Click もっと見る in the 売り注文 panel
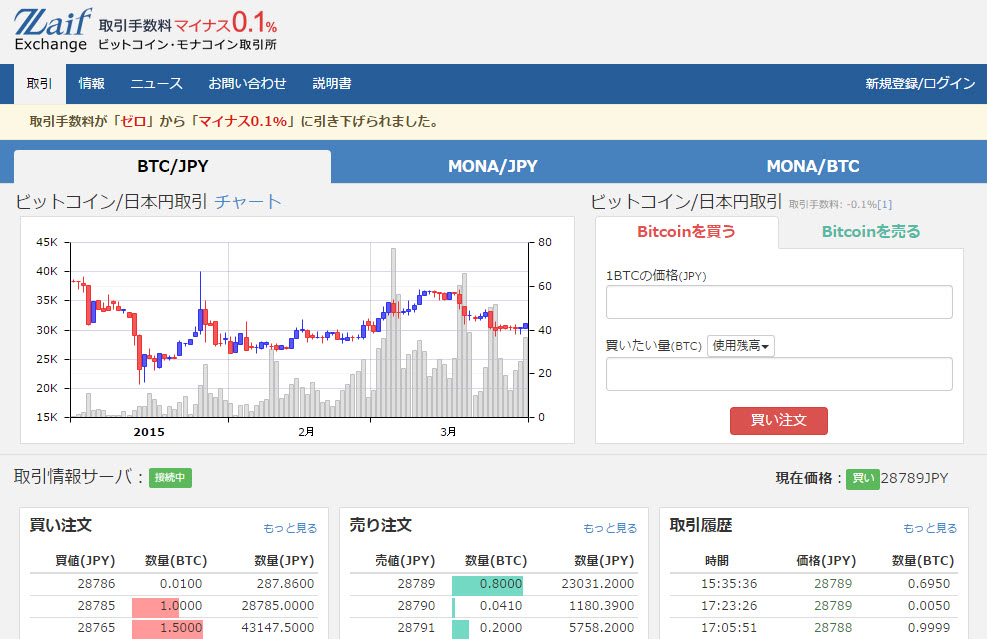987x639 pixels. pos(610,528)
